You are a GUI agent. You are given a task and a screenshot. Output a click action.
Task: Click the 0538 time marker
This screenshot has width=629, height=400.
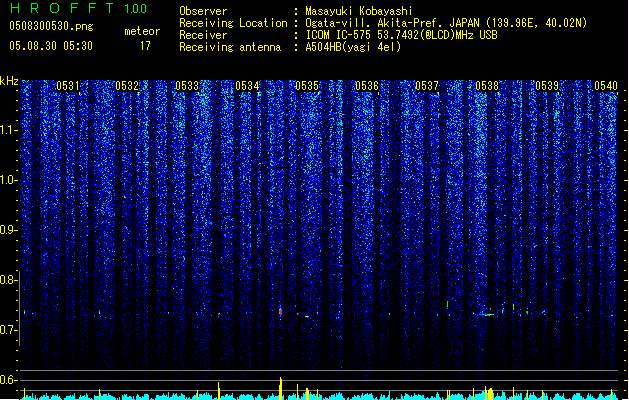[487, 86]
